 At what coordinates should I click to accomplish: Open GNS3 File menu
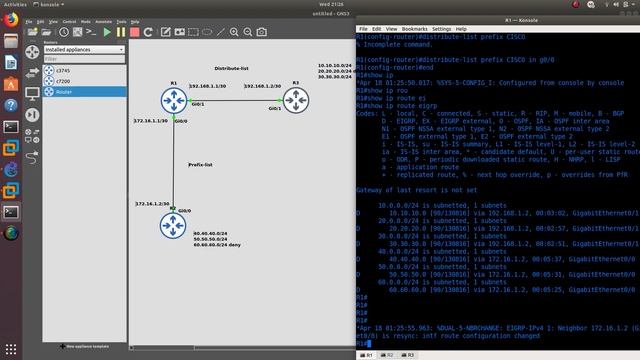point(29,22)
